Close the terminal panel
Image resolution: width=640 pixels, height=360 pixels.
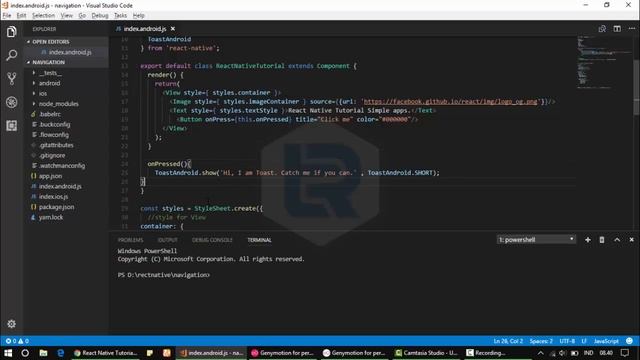[631, 240]
